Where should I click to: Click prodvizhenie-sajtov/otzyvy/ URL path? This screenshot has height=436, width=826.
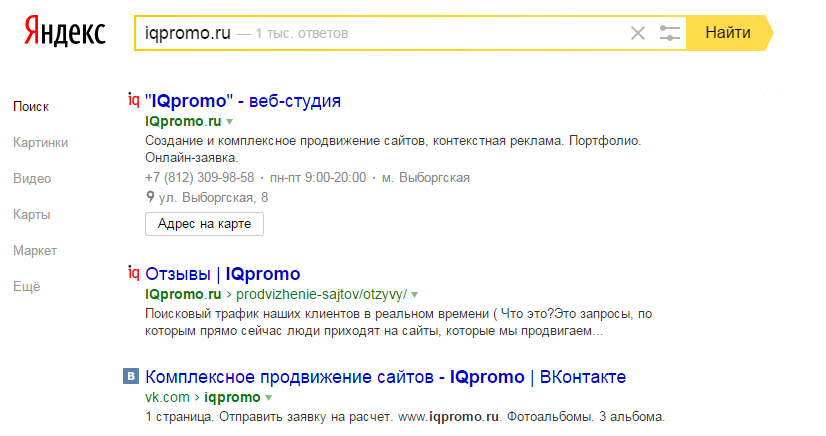tap(321, 294)
